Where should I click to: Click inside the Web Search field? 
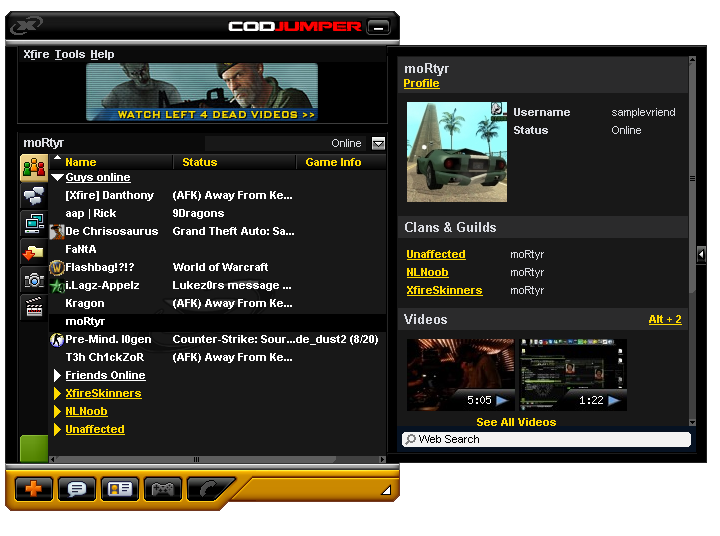[546, 439]
